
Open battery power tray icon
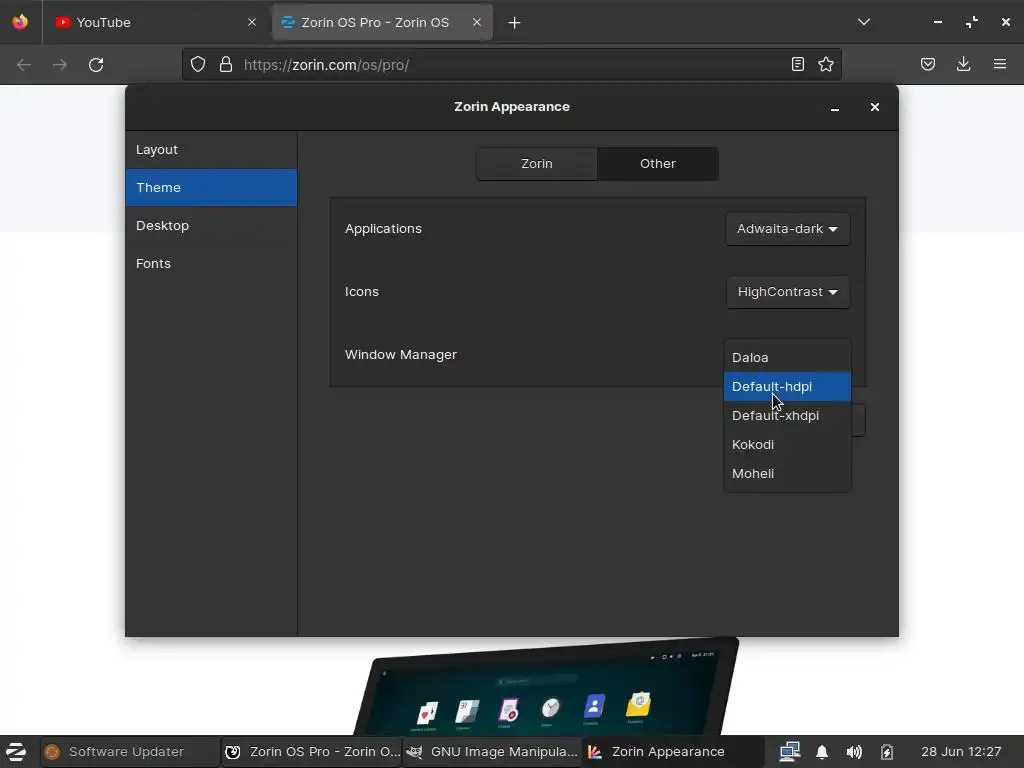point(886,752)
